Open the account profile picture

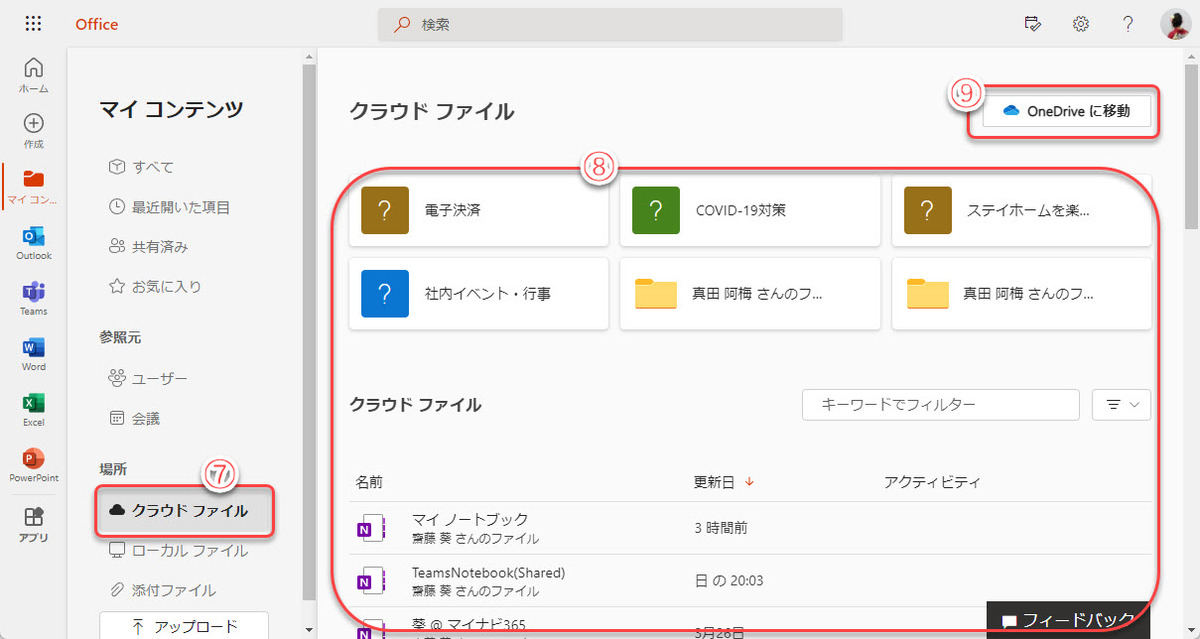click(x=1175, y=24)
